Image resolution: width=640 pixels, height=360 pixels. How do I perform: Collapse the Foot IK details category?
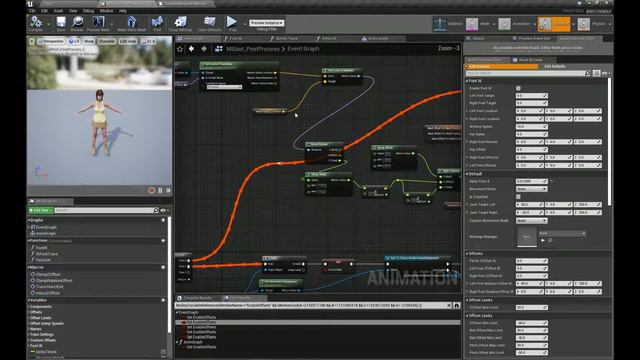(467, 81)
